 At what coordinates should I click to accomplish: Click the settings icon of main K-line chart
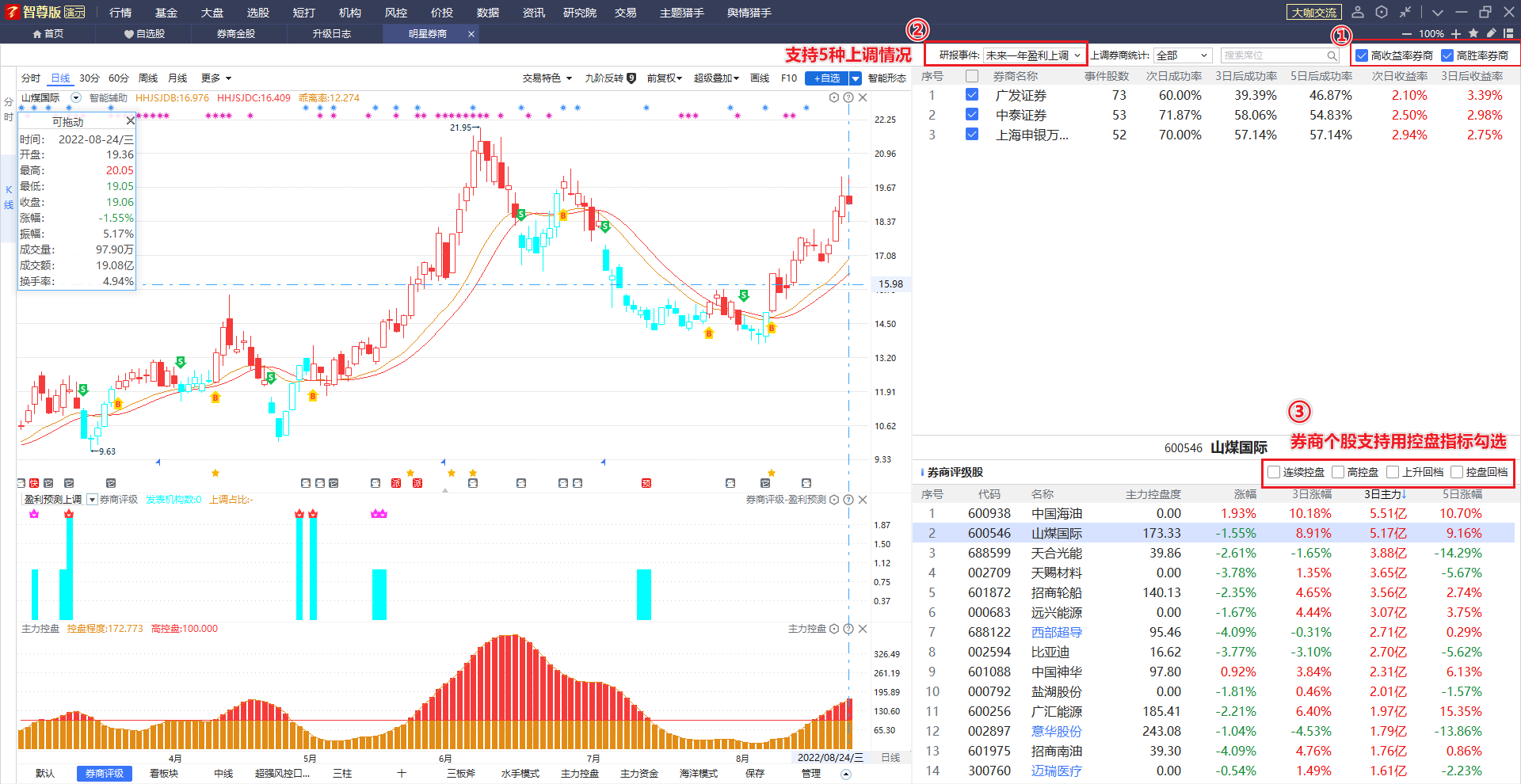click(x=834, y=97)
